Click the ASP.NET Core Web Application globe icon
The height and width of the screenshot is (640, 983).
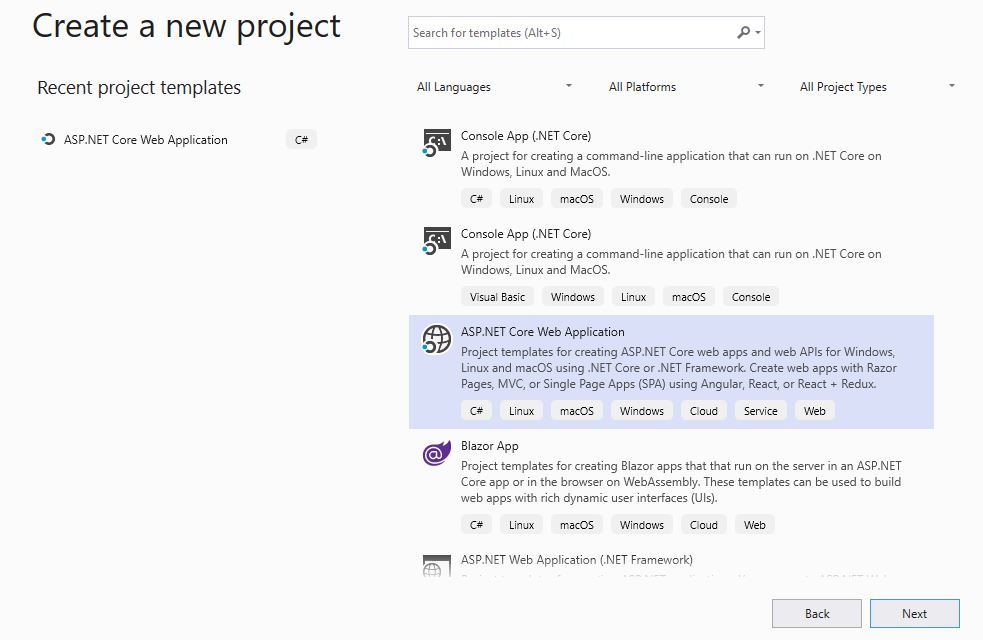[436, 339]
